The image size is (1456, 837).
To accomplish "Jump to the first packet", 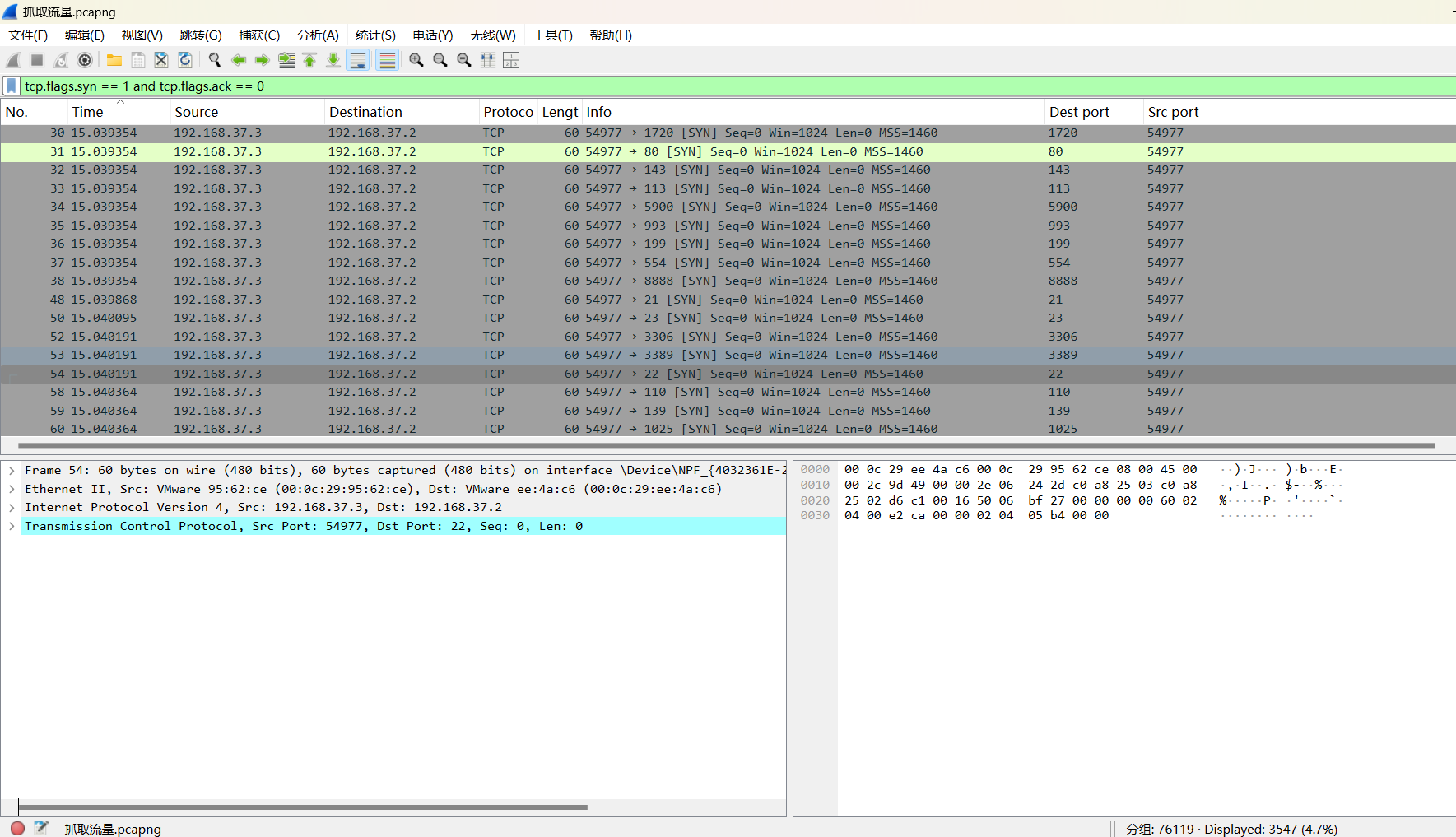I will click(x=309, y=60).
